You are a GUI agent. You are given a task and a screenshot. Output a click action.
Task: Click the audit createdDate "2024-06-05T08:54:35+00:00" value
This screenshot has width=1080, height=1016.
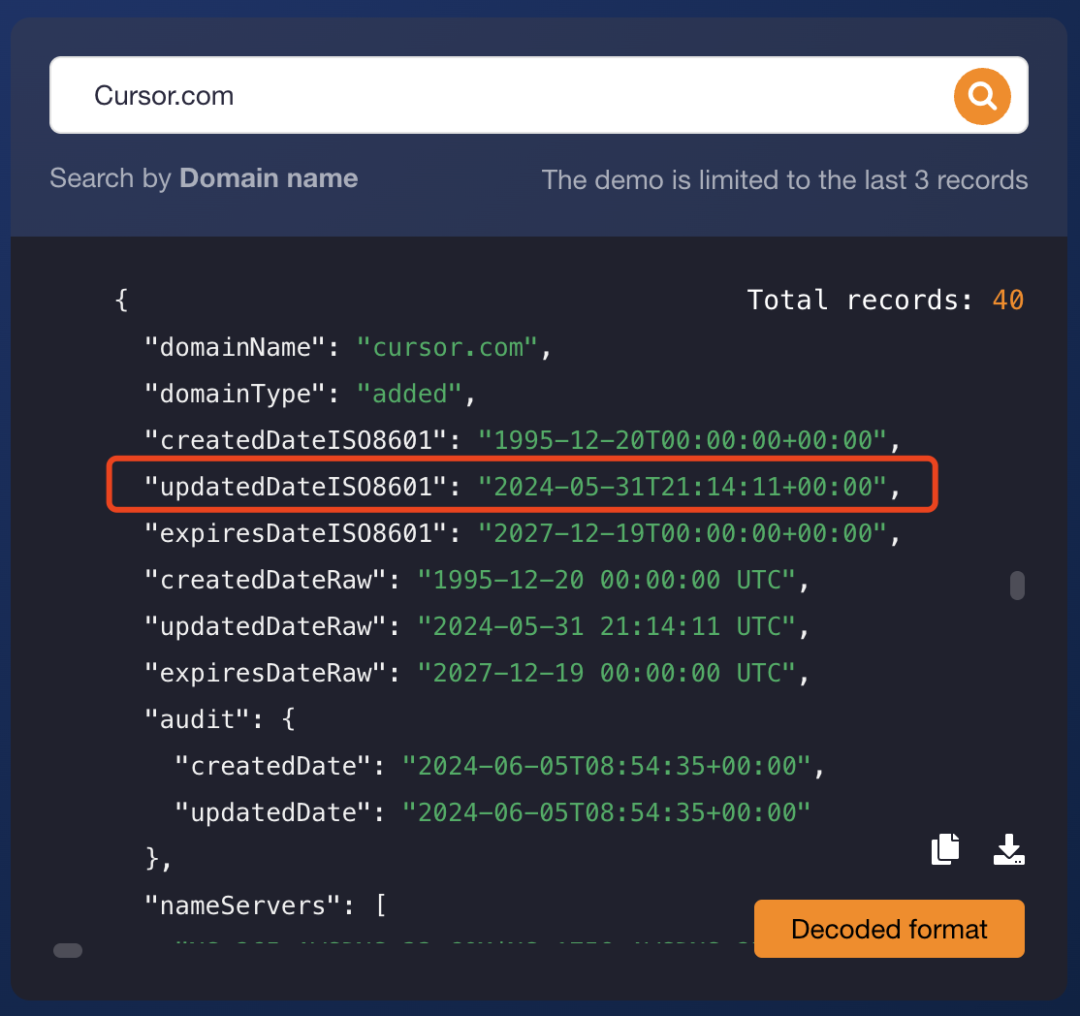point(606,766)
